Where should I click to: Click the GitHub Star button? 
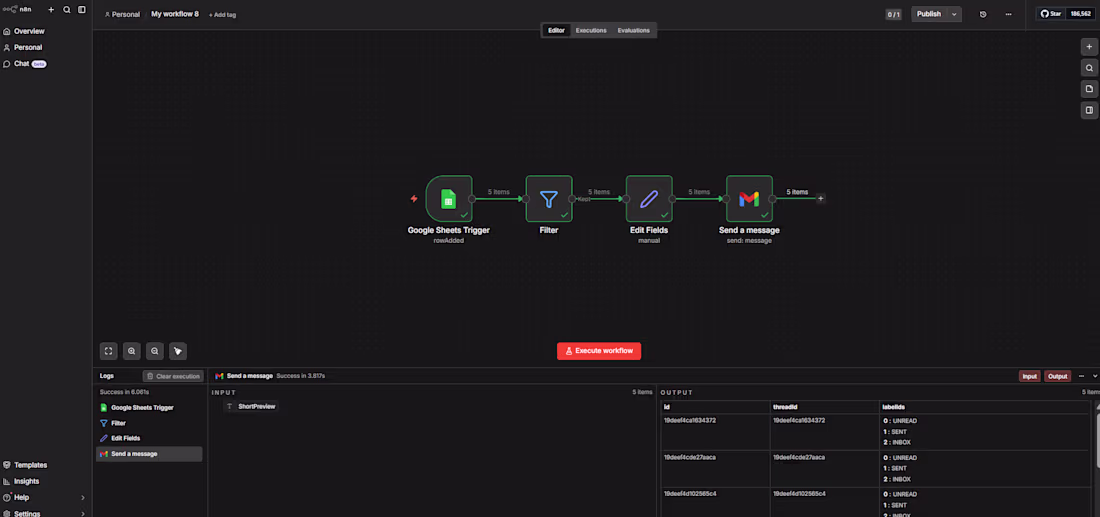(x=1050, y=14)
